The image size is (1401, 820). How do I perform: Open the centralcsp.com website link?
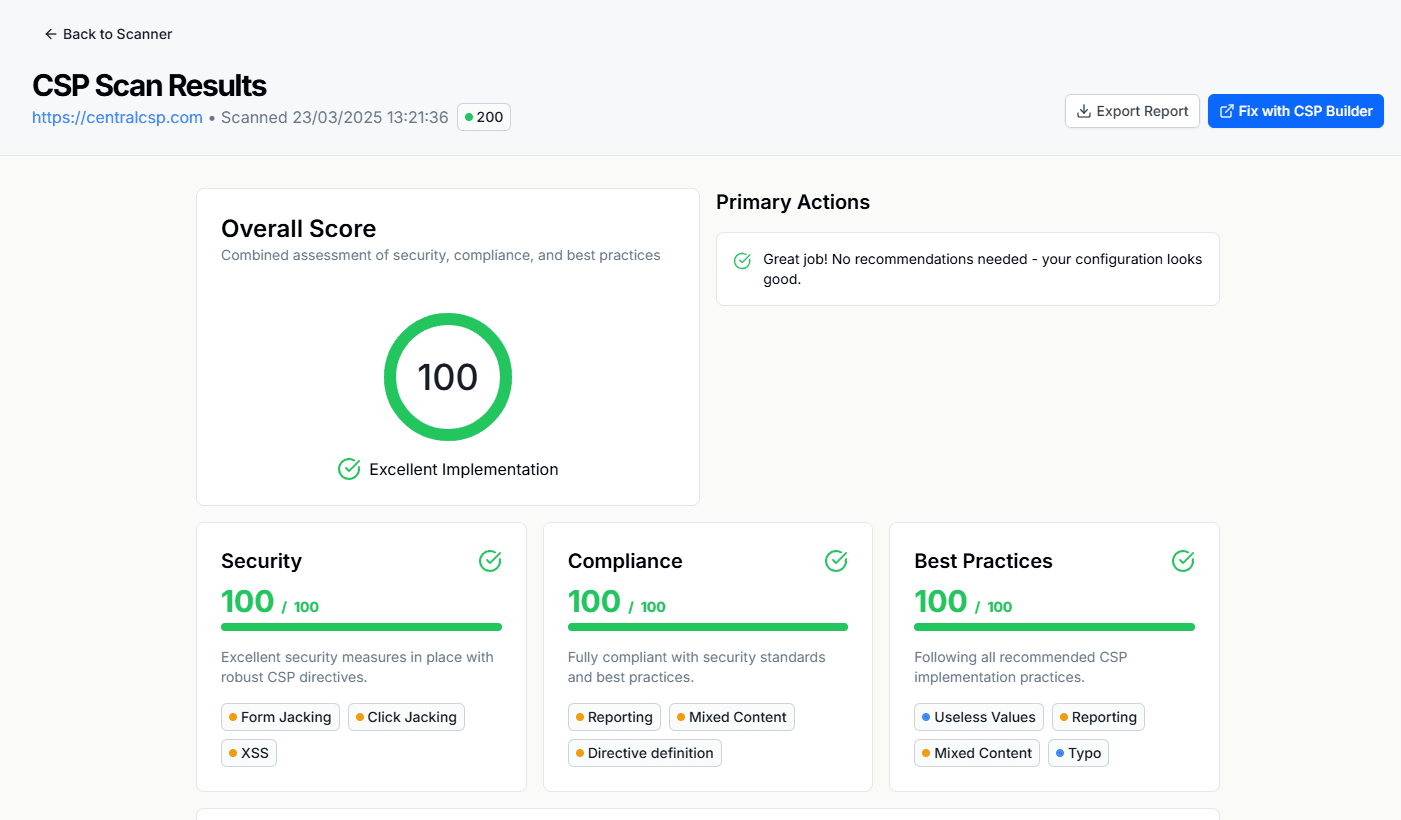click(x=117, y=117)
